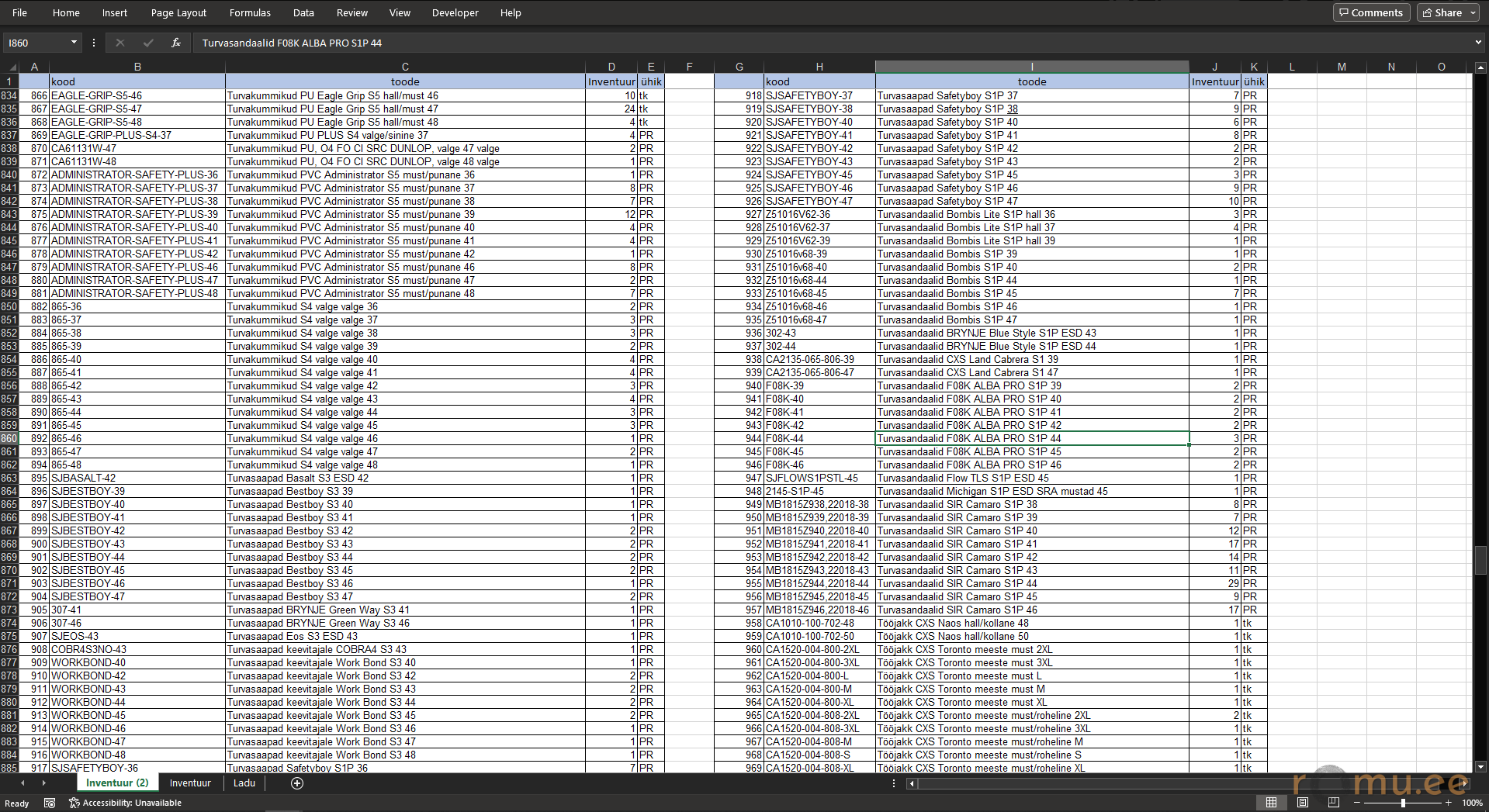Click horizontal scrollbar left arrow
The height and width of the screenshot is (812, 1489).
(x=912, y=783)
